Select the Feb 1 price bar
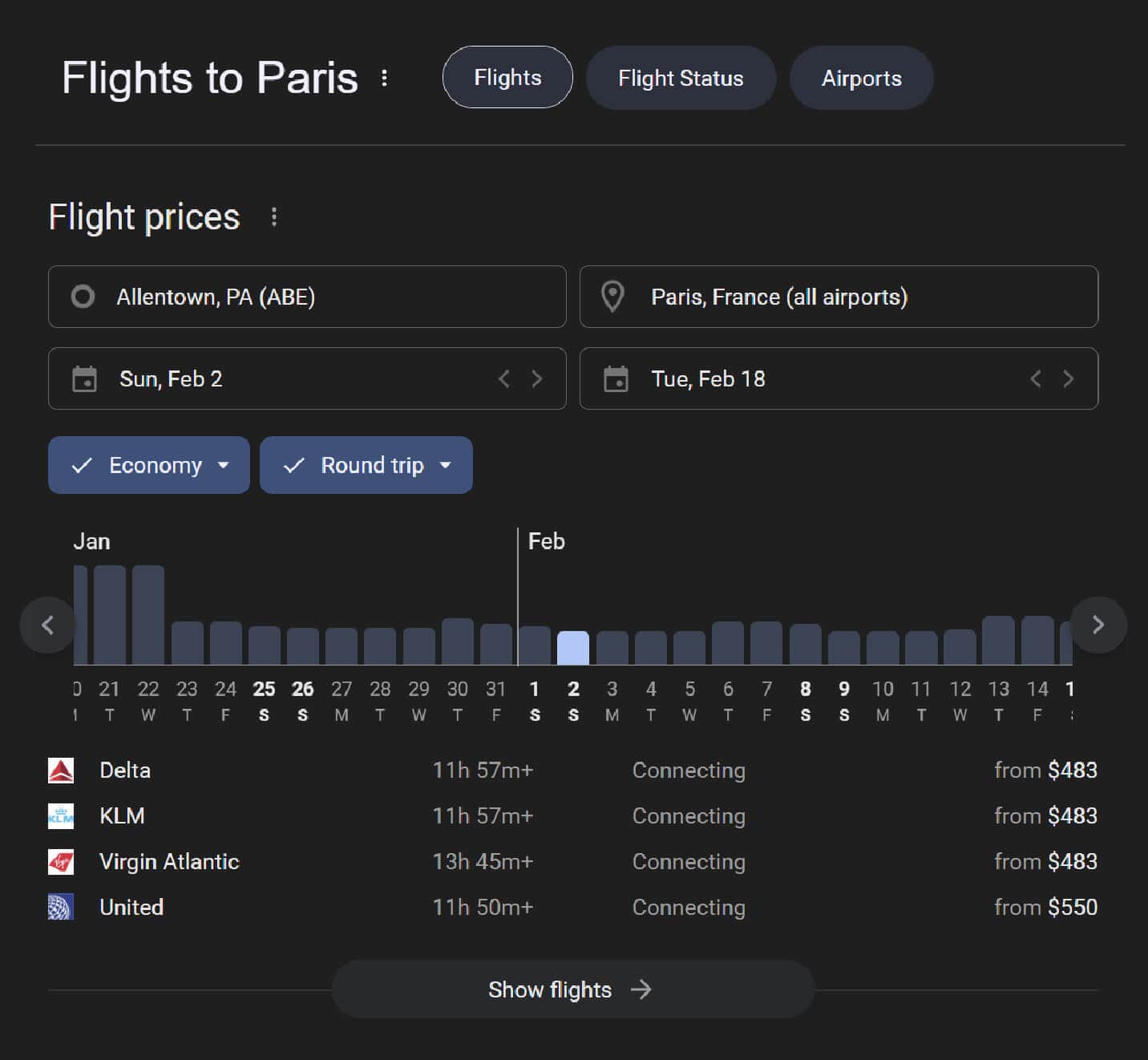 (535, 645)
